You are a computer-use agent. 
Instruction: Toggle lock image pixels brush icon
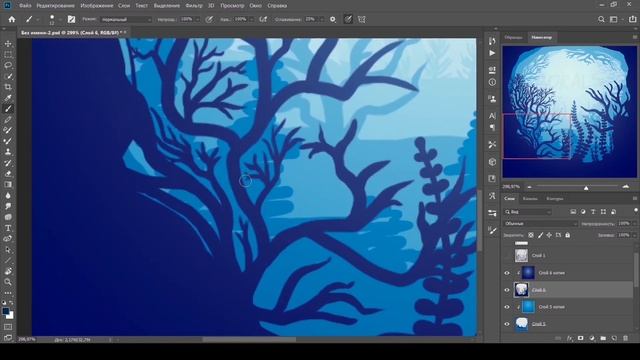(540, 235)
